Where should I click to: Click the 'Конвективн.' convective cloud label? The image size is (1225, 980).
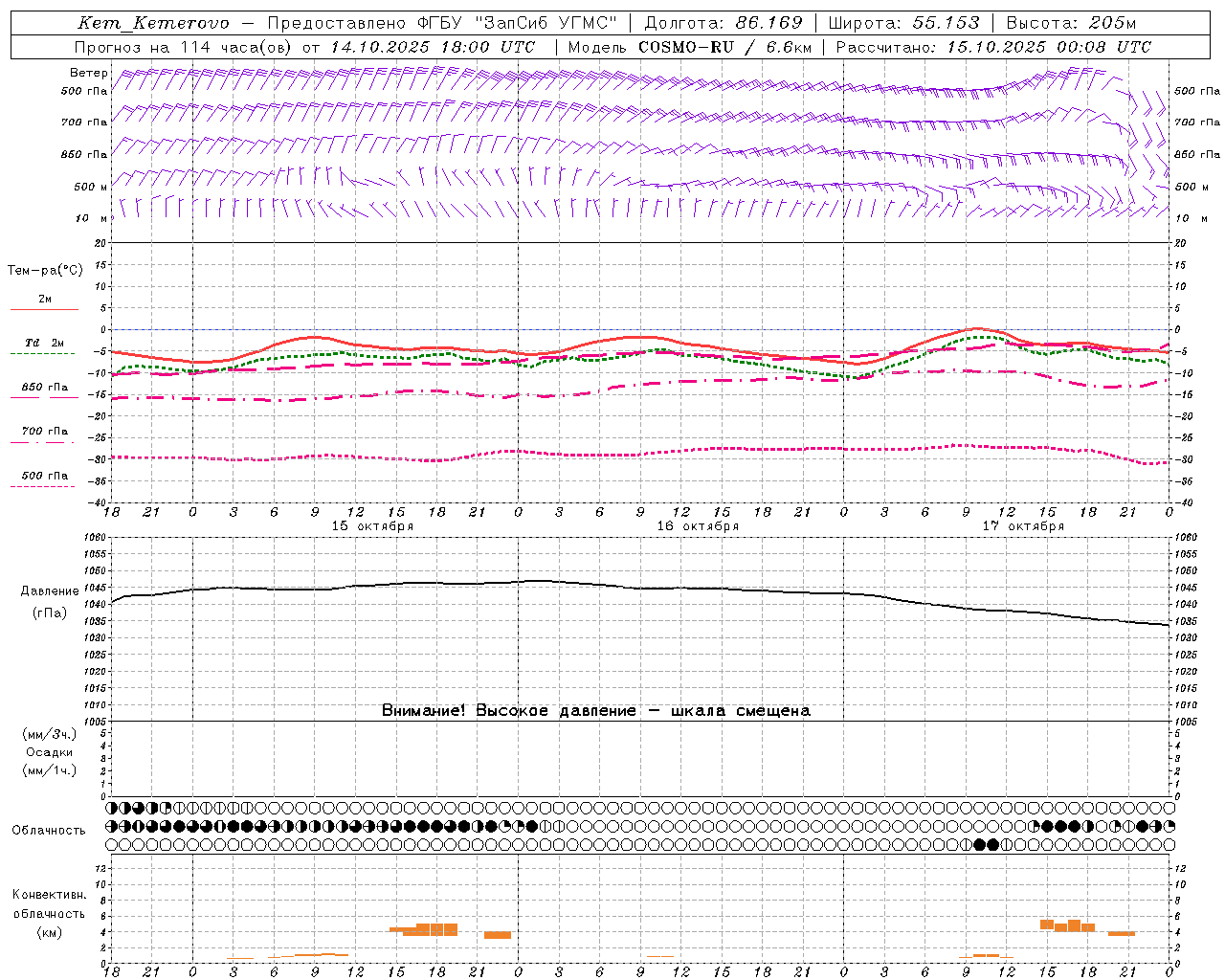tap(50, 895)
